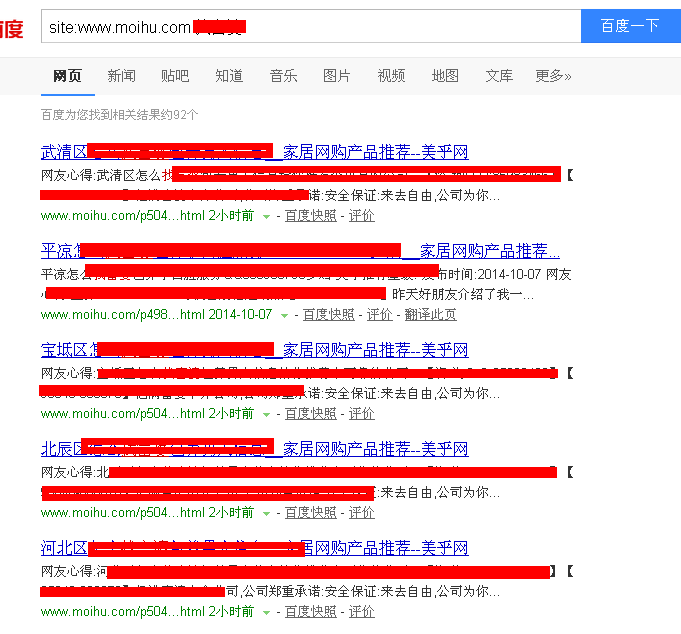Open the 视频 tab
681x634 pixels.
click(391, 76)
